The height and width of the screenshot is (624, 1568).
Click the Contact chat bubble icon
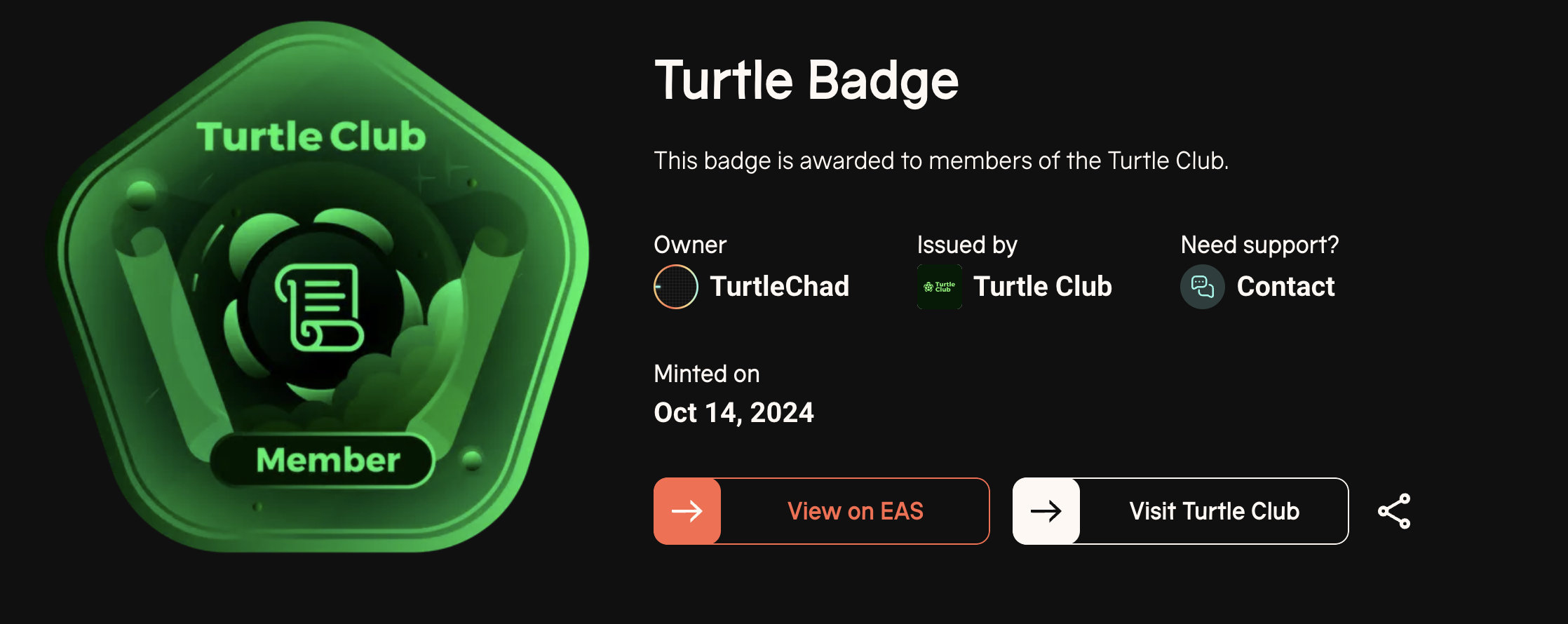(x=1203, y=287)
